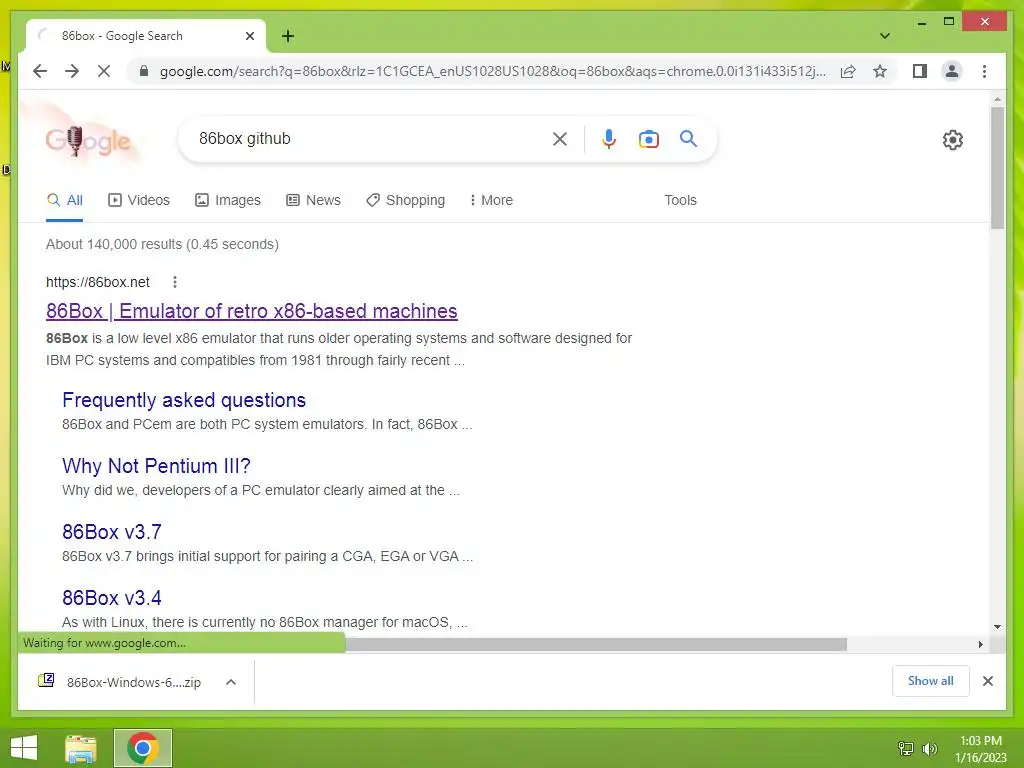The height and width of the screenshot is (768, 1024).
Task: Open the tab search dropdown arrow
Action: coord(885,36)
